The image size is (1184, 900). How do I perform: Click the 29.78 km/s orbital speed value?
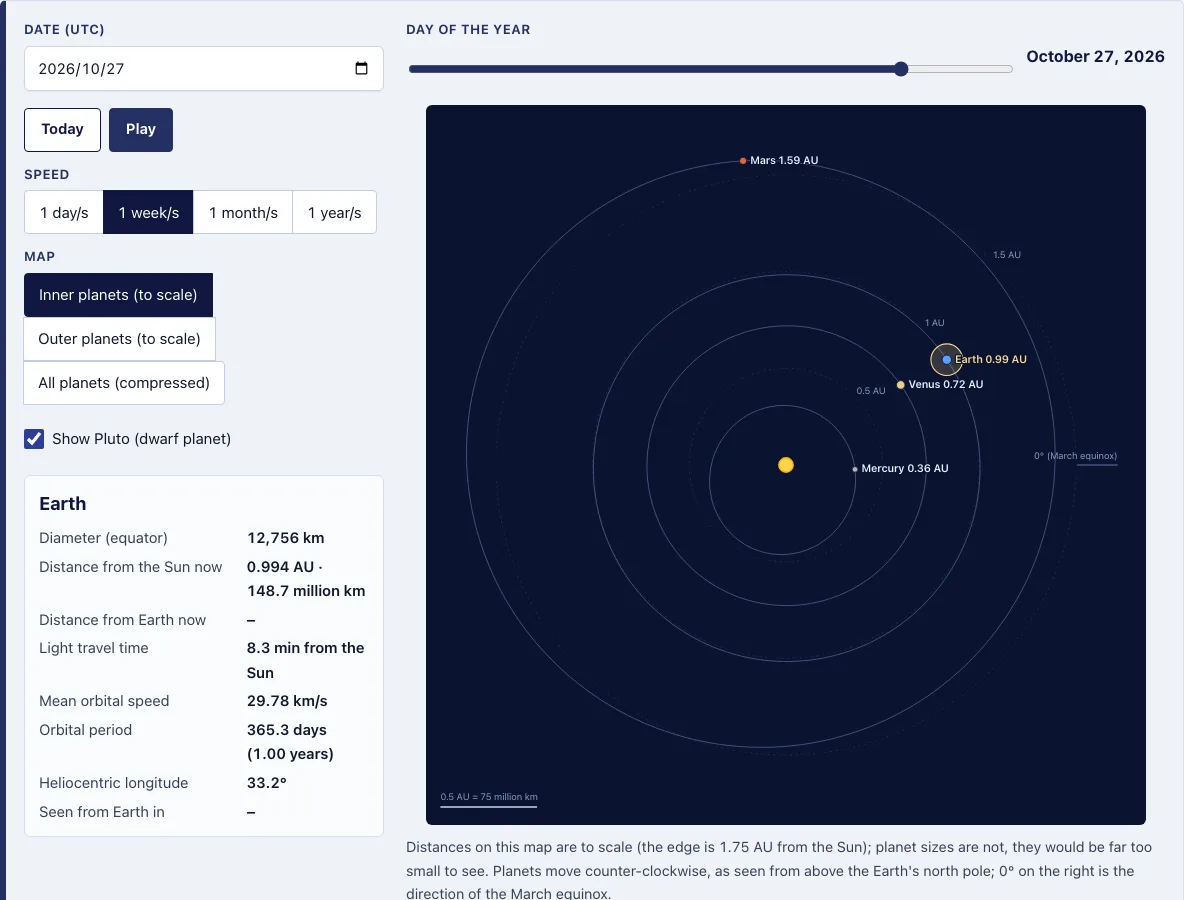pyautogui.click(x=287, y=701)
